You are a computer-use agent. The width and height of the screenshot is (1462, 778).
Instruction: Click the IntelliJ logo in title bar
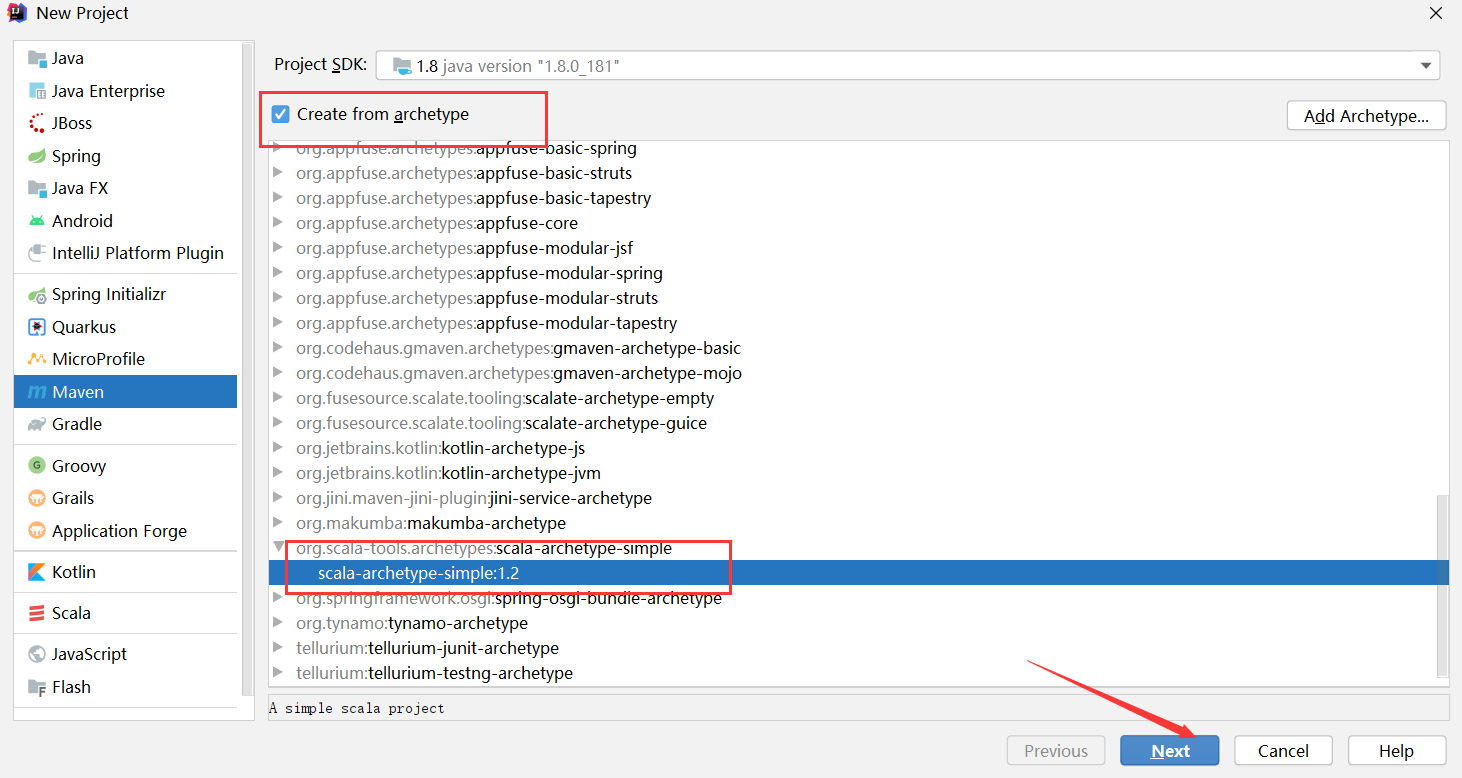point(17,13)
